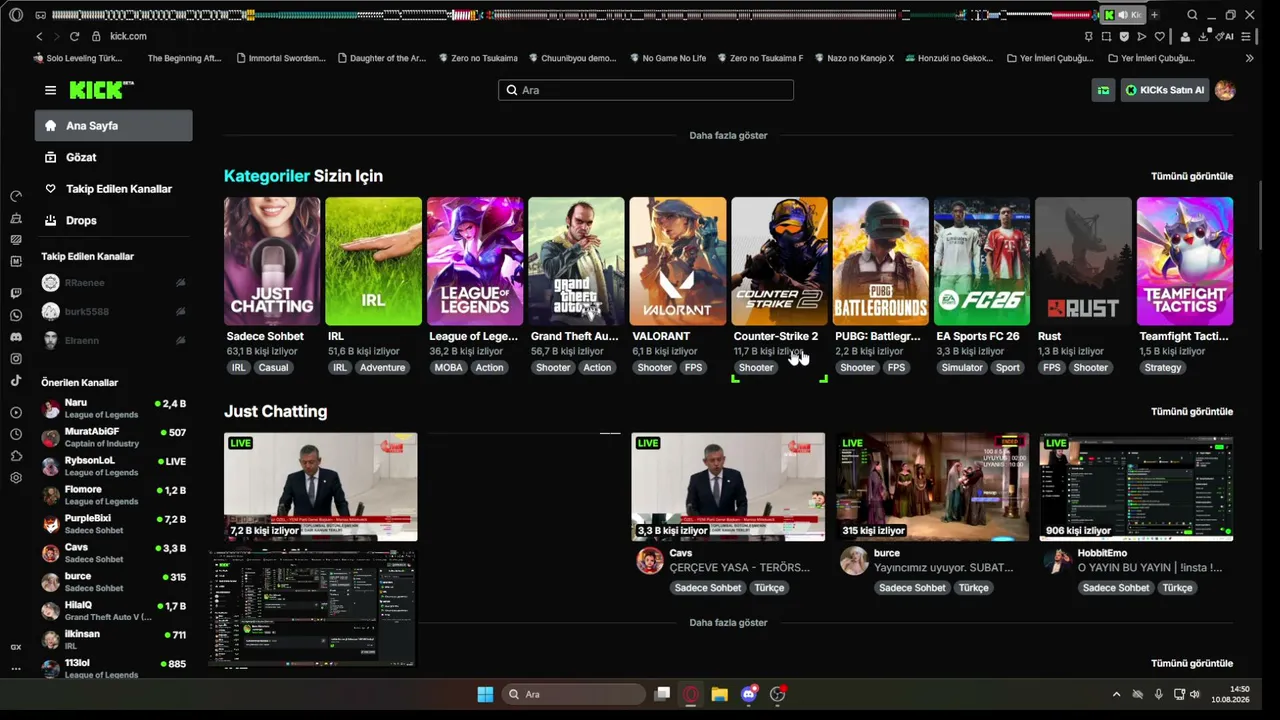Open Teamfight Tactics category card
Viewport: 1280px width, 720px height.
(1185, 261)
